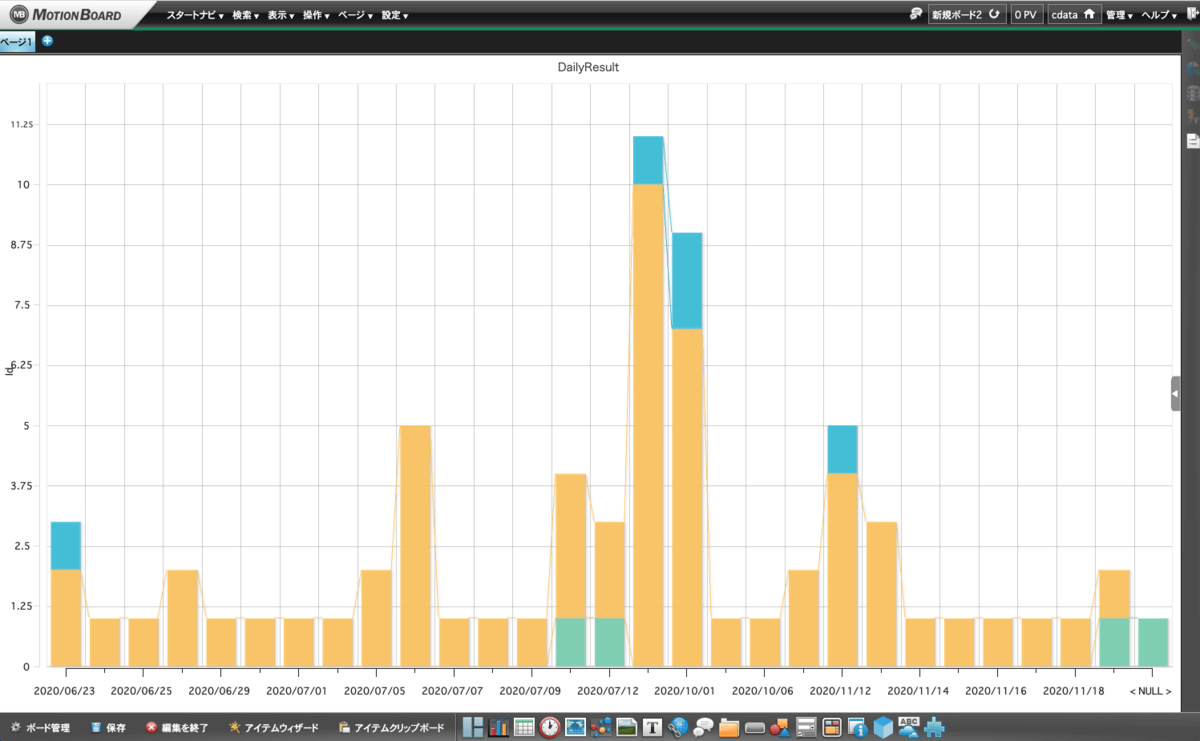Image resolution: width=1200 pixels, height=741 pixels.
Task: Click the 保存 save button
Action: 108,728
